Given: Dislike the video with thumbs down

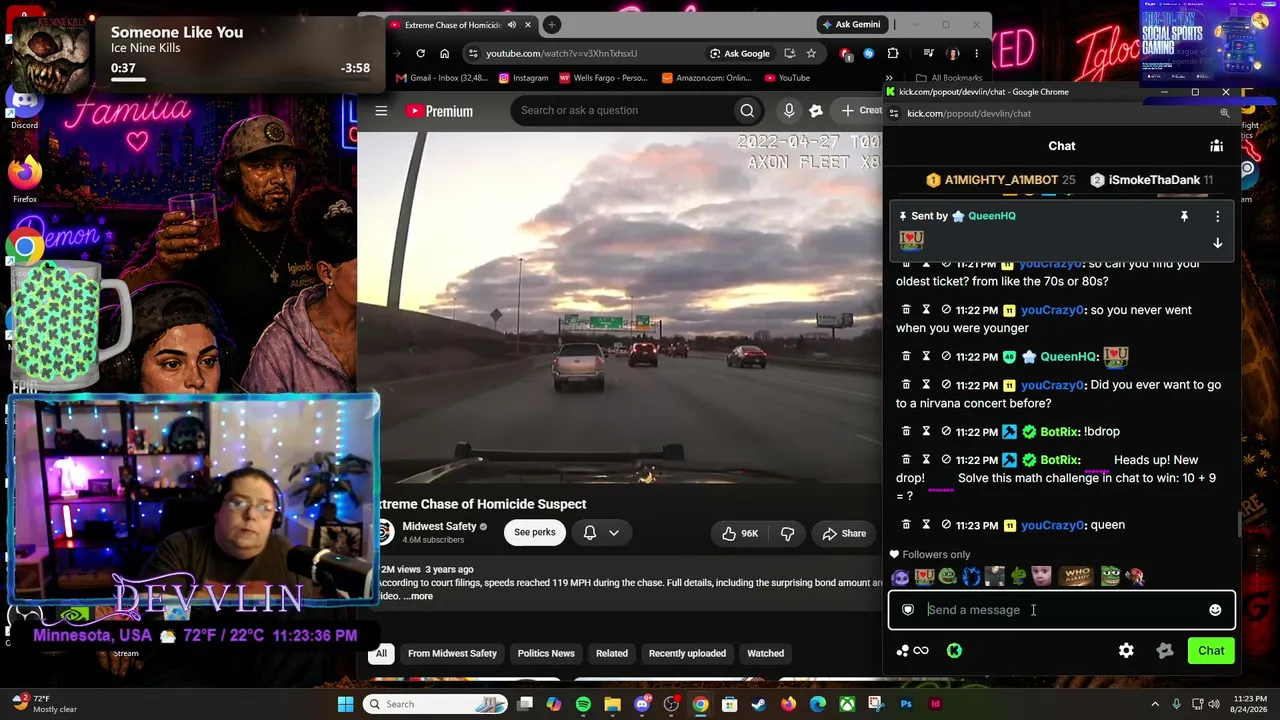Looking at the screenshot, I should 787,533.
